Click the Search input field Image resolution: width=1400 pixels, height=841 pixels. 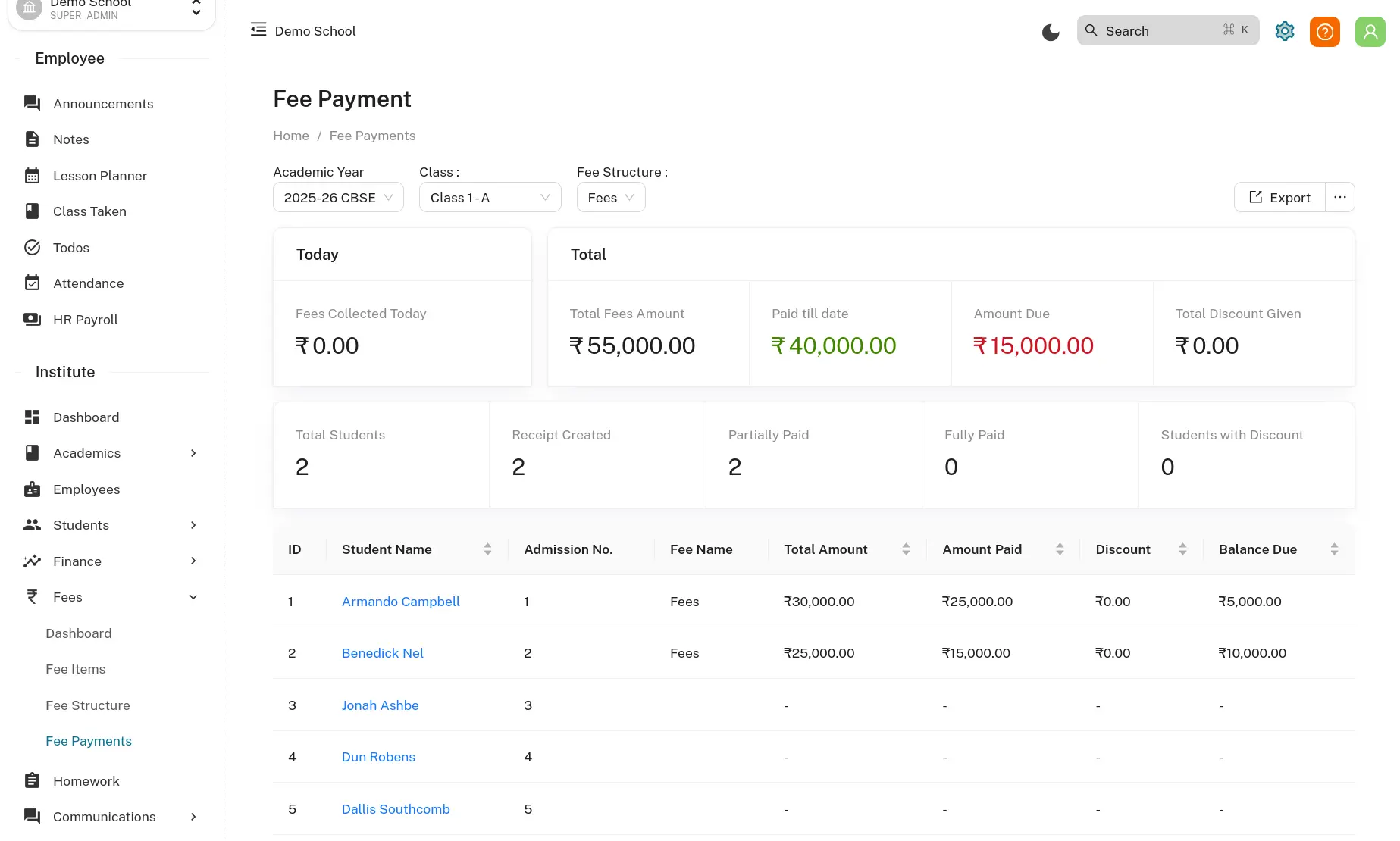click(1160, 31)
